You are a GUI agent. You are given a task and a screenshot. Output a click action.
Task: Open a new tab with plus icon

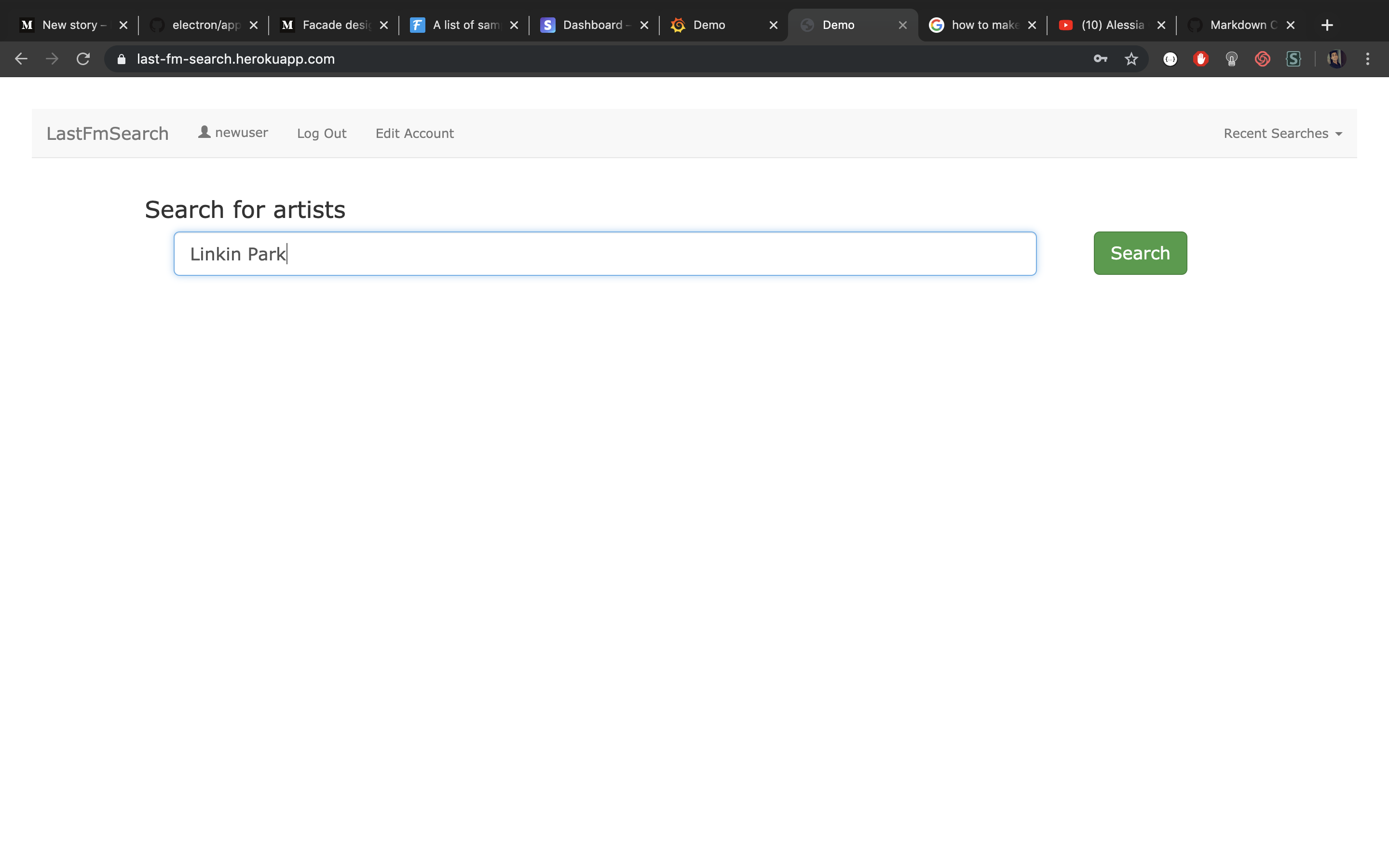pos(1326,25)
